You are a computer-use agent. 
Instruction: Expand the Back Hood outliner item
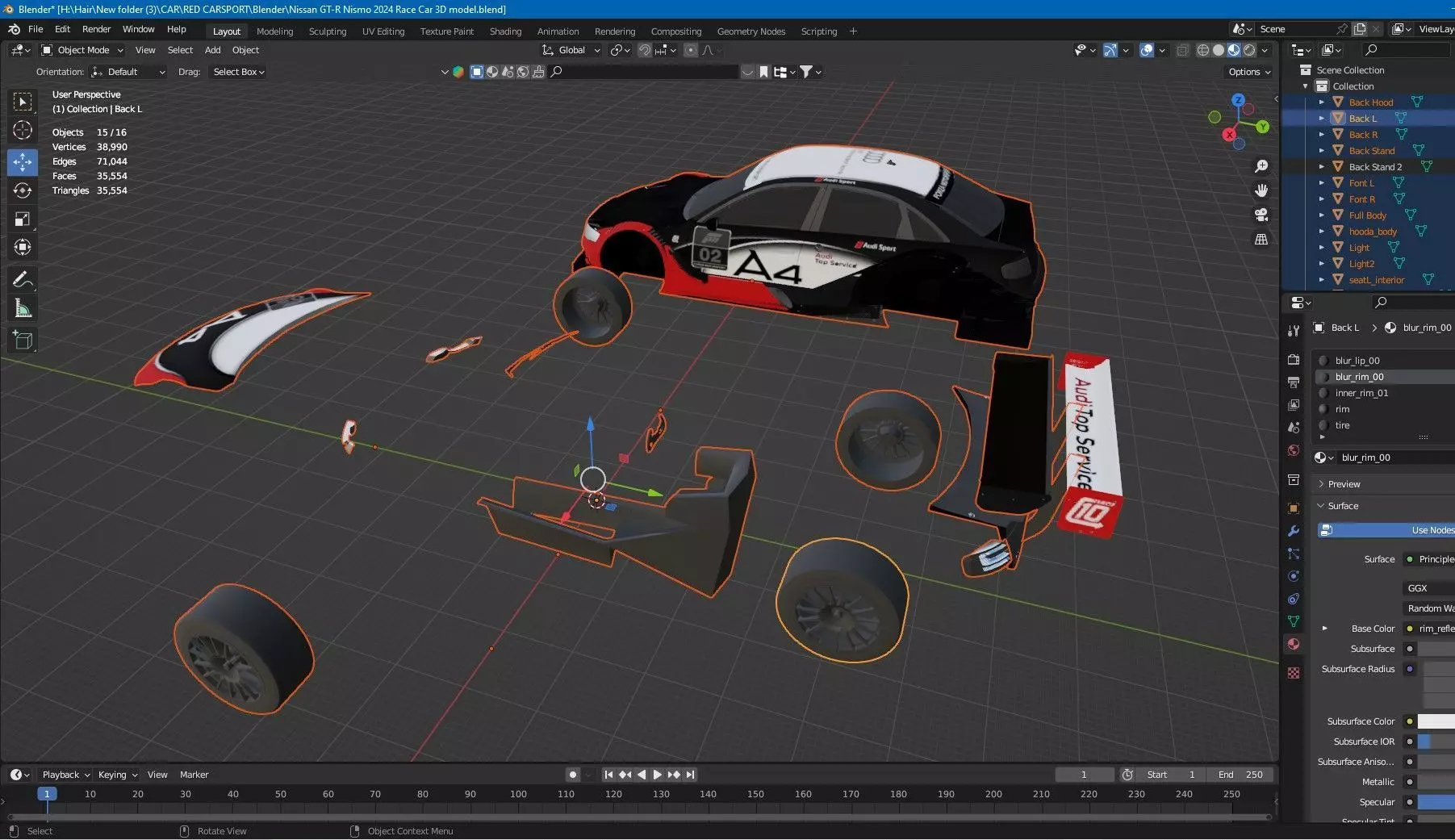coord(1321,102)
